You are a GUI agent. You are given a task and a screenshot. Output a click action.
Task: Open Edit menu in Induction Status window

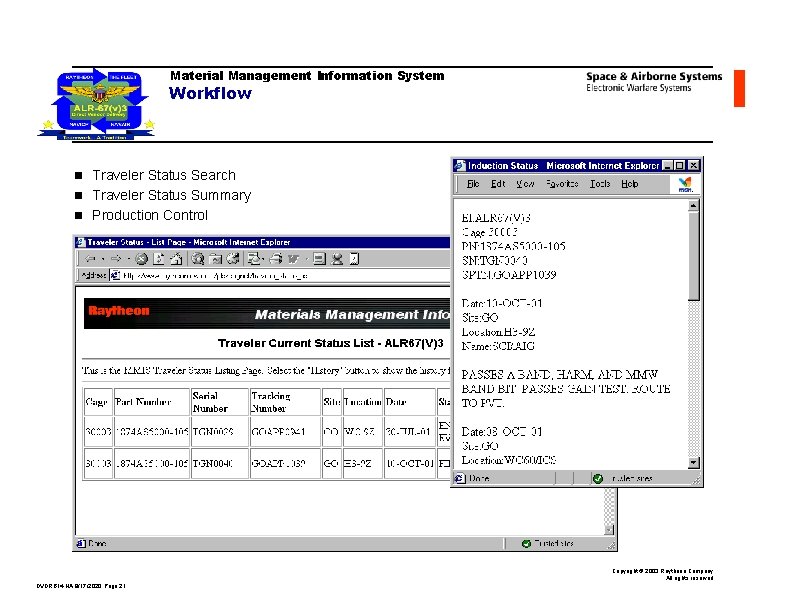point(498,184)
